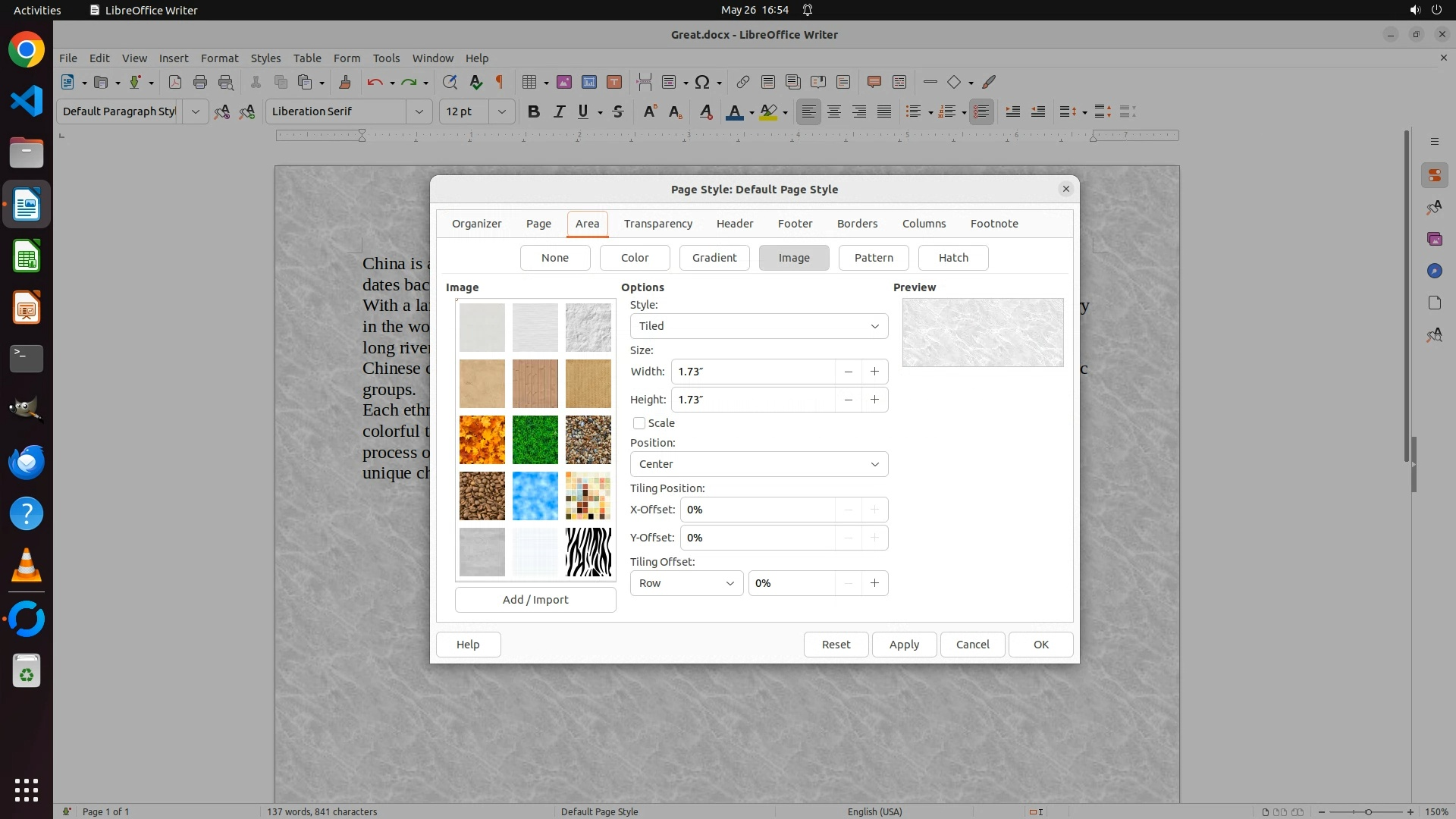Switch to the Transparency tab

[x=657, y=224]
